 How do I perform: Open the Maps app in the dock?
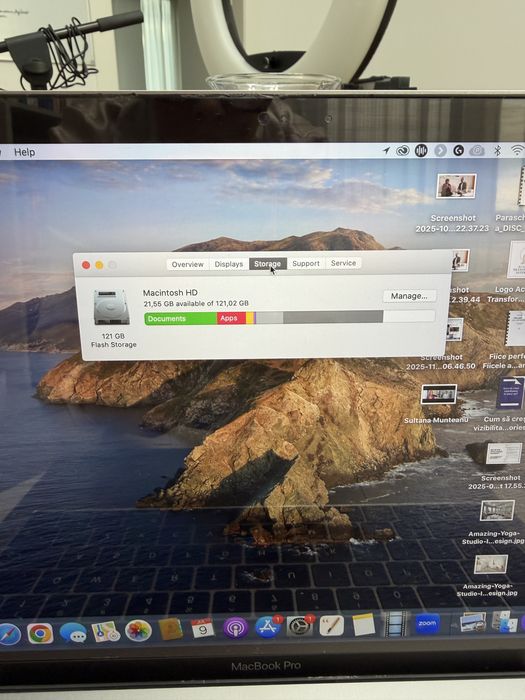pos(105,632)
